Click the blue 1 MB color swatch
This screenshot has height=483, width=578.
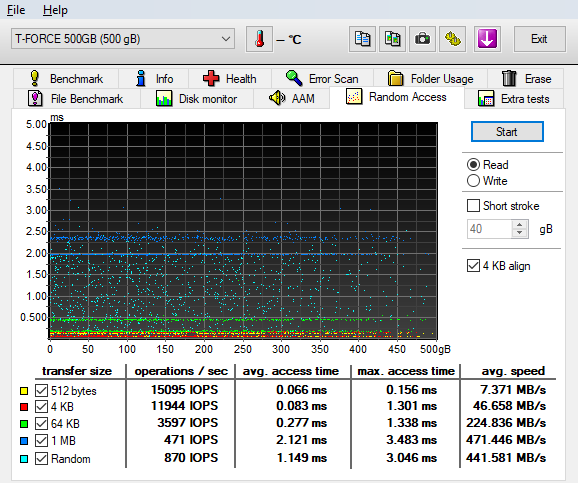[x=24, y=441]
